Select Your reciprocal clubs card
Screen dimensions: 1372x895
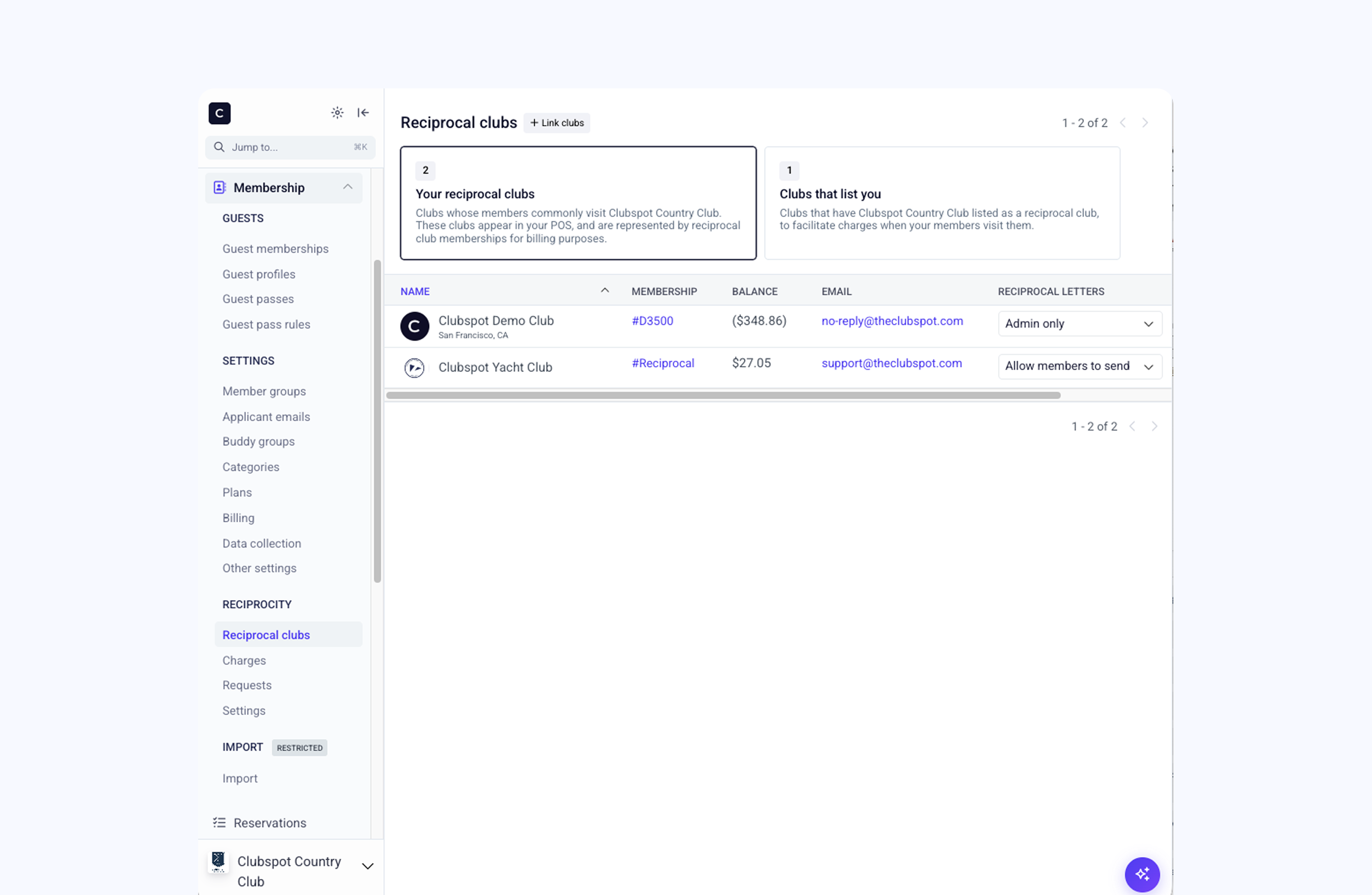click(x=578, y=203)
